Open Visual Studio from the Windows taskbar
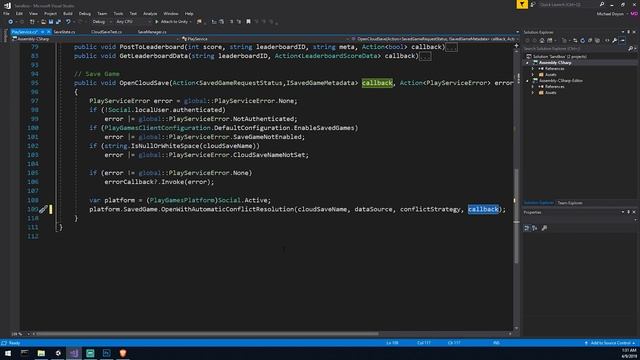Viewport: 640px width, 360px height. pos(74,353)
